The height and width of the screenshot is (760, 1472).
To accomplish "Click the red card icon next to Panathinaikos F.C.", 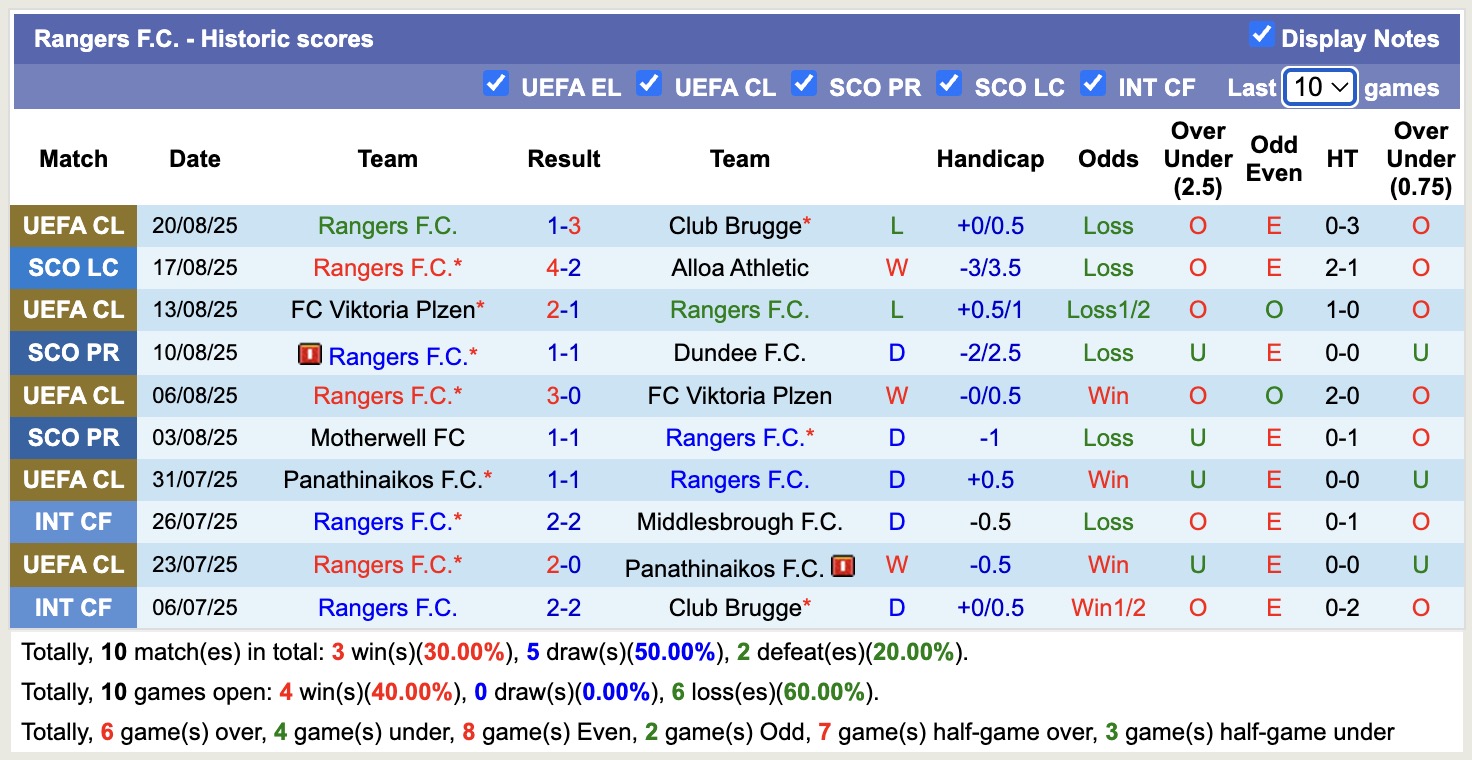I will [845, 565].
